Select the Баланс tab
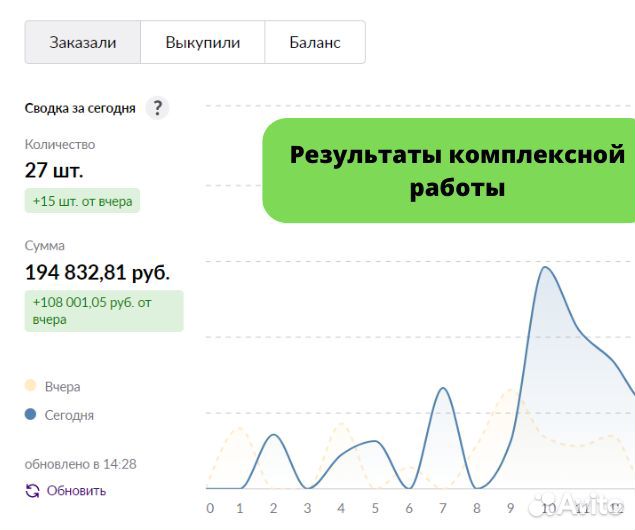The width and height of the screenshot is (635, 530). pos(315,42)
